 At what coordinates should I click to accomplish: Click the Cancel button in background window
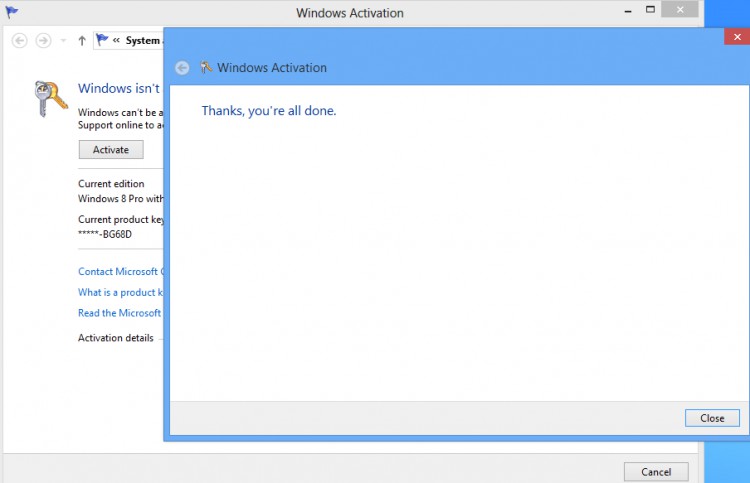656,472
